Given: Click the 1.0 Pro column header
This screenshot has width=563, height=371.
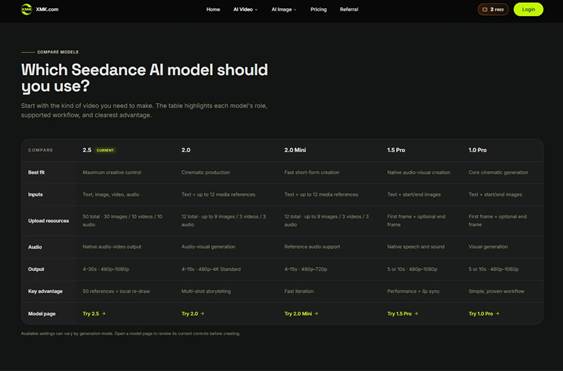Looking at the screenshot, I should click(478, 150).
